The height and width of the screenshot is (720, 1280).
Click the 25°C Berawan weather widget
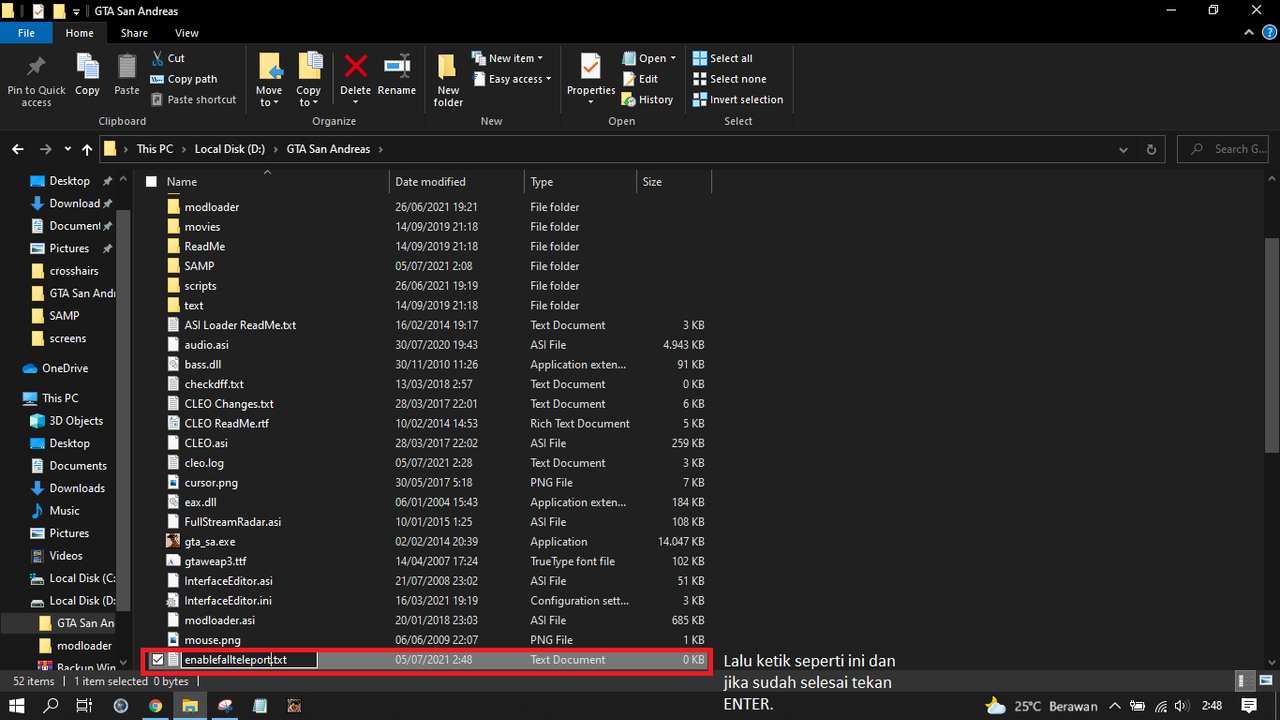point(1041,706)
